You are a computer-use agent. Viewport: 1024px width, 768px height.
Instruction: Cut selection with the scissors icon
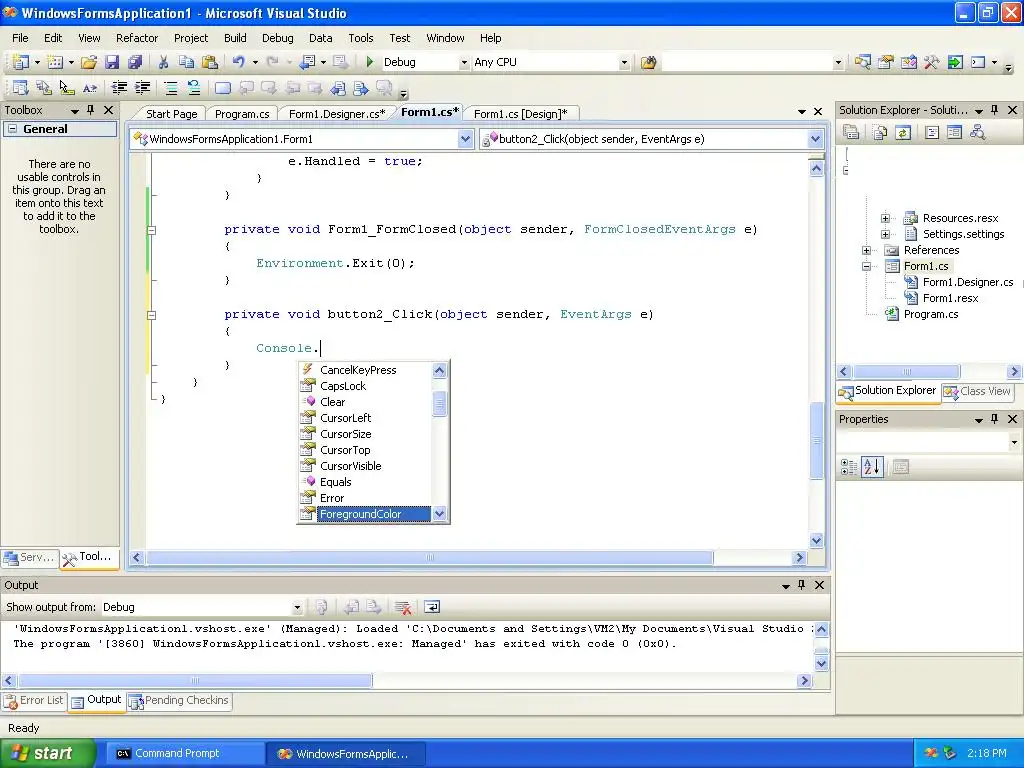pyautogui.click(x=163, y=62)
